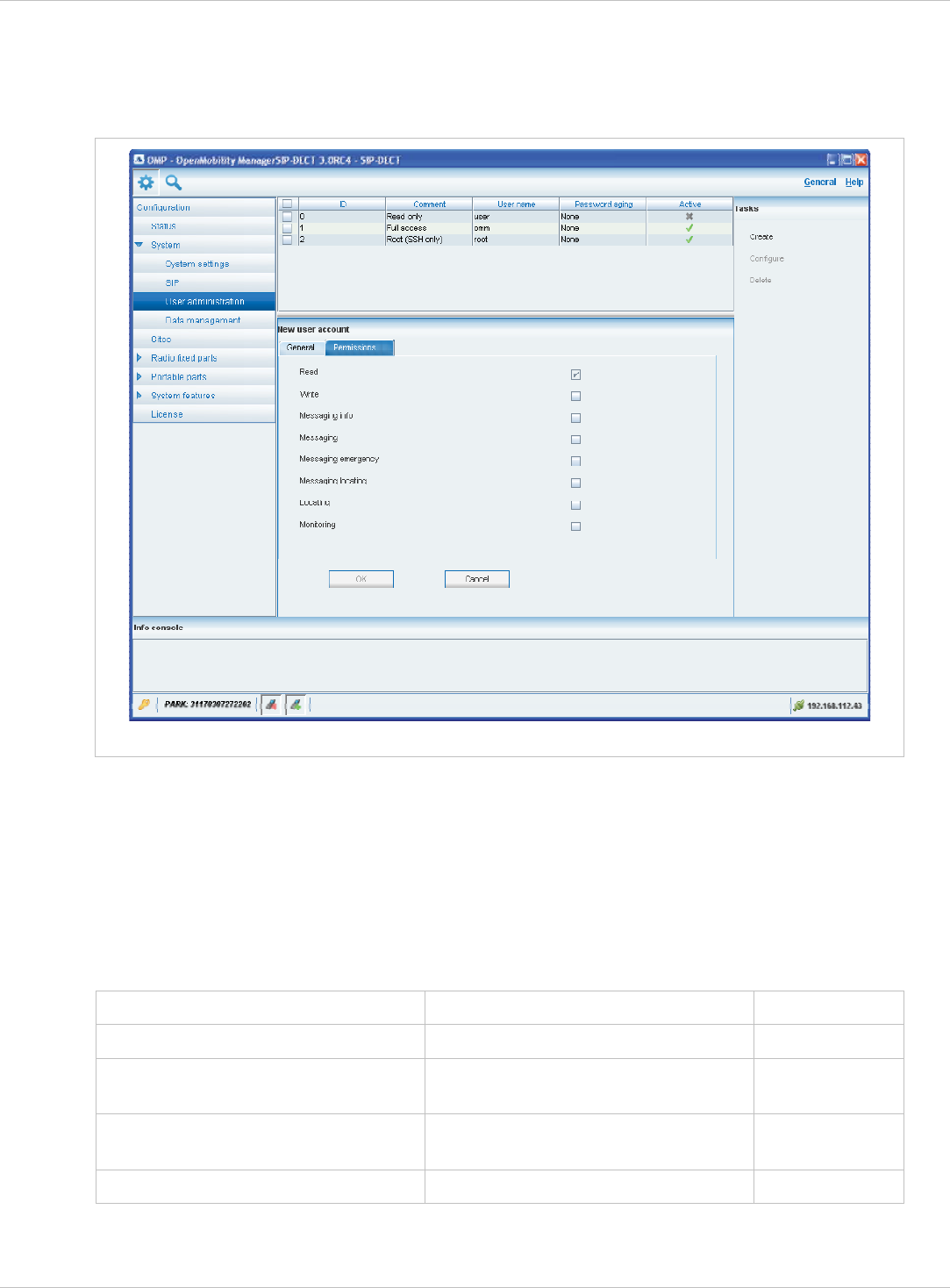Sort by the Active column header
The image size is (950, 1288).
point(689,204)
